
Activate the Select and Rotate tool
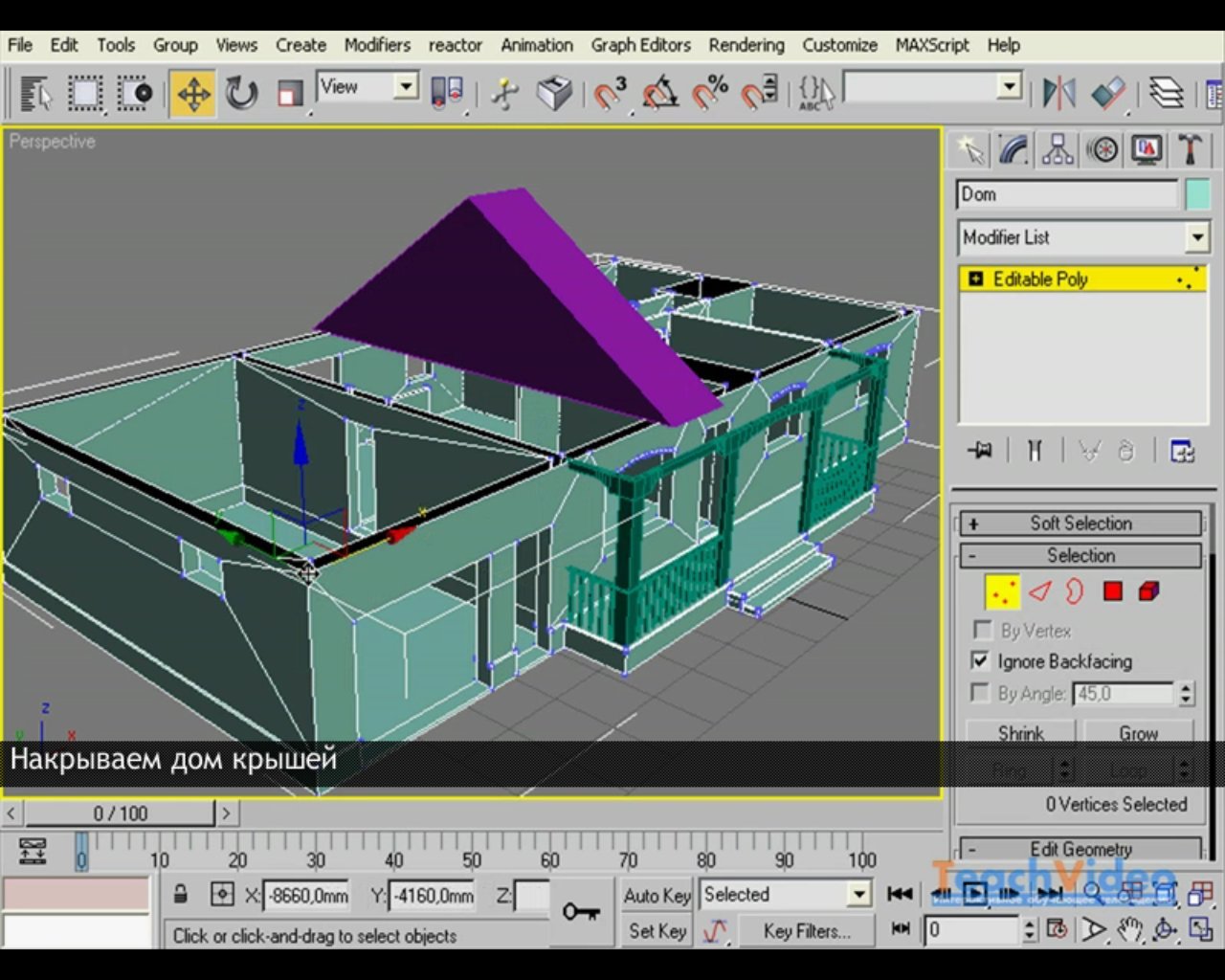(x=241, y=94)
